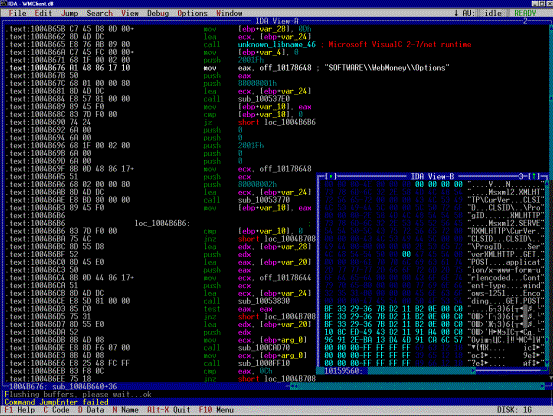This screenshot has height=416, width=553.
Task: Close IDA View-B using its corner box
Action: [x=330, y=176]
